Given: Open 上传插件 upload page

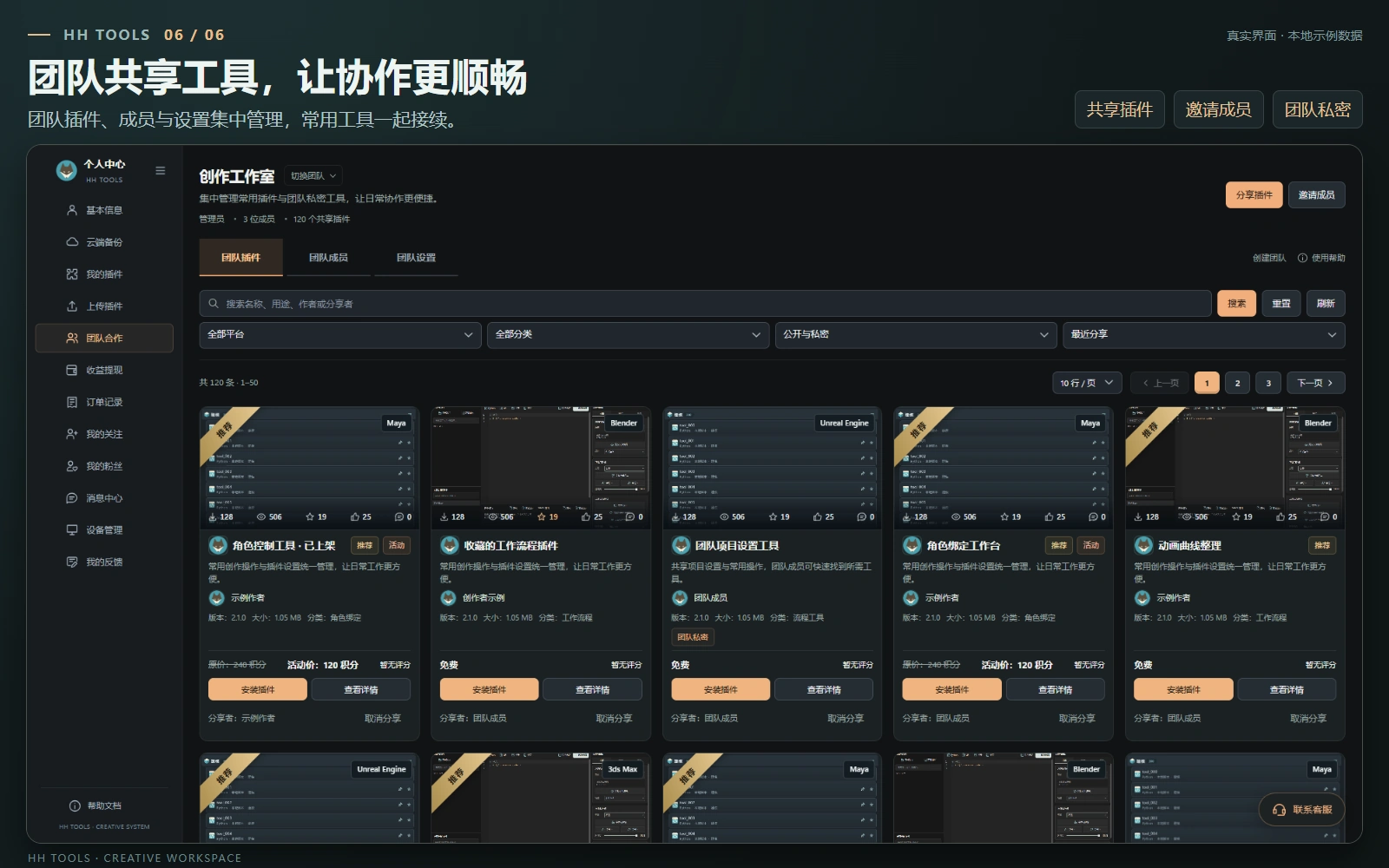Looking at the screenshot, I should click(104, 306).
